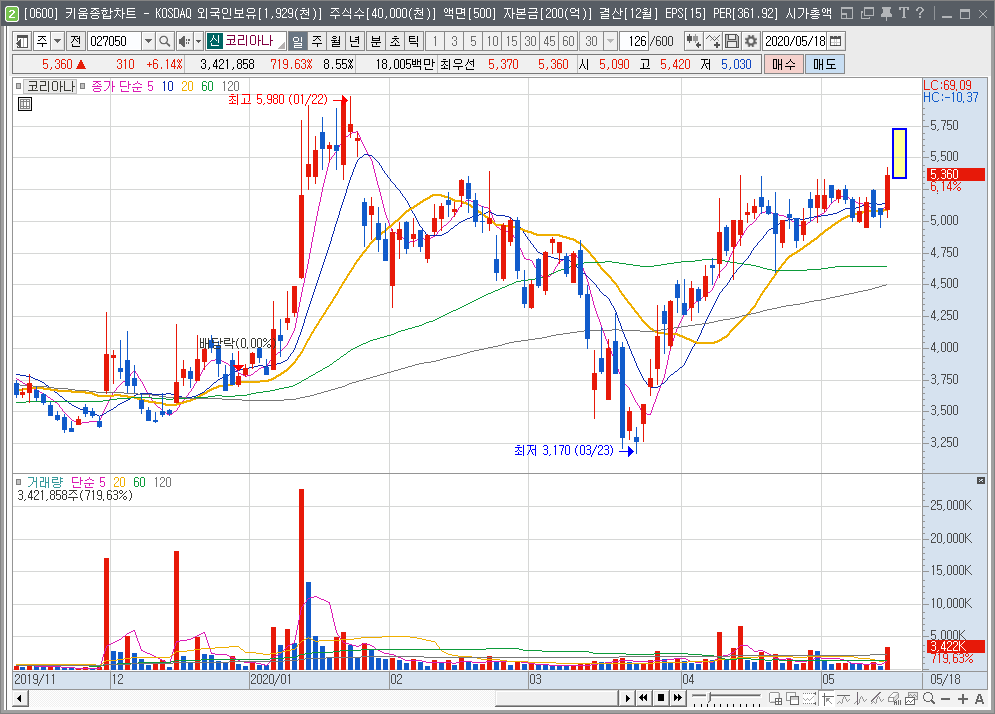Choose the 15 interval button
Screen dimensions: 995x714
tap(511, 41)
